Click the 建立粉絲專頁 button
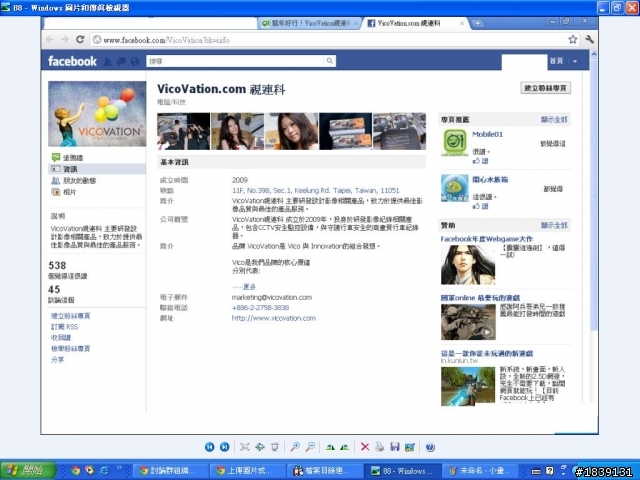The image size is (640, 480). pos(546,88)
